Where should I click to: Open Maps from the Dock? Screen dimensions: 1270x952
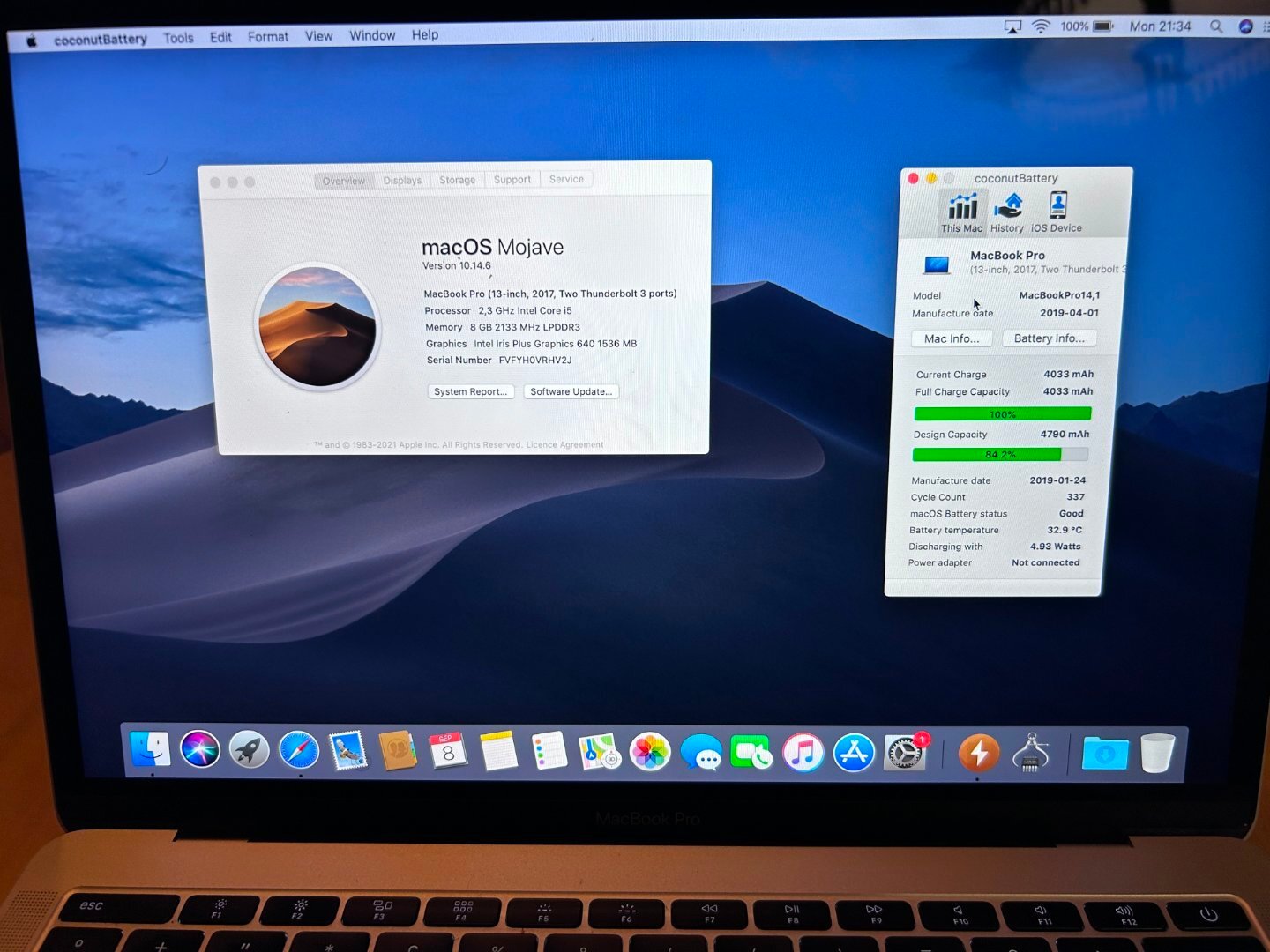click(599, 753)
